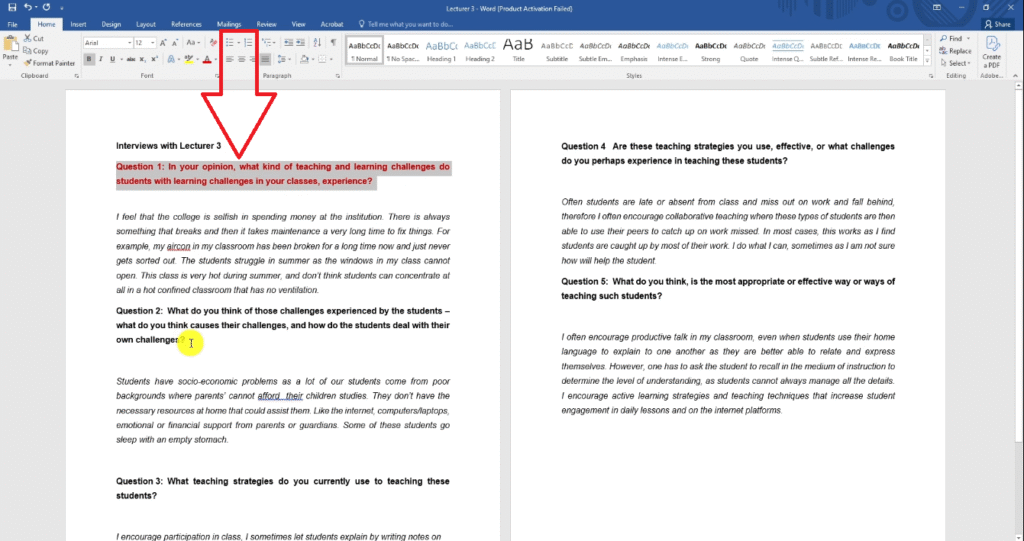This screenshot has height=541, width=1024.
Task: Apply bulleted list formatting
Action: tap(229, 43)
